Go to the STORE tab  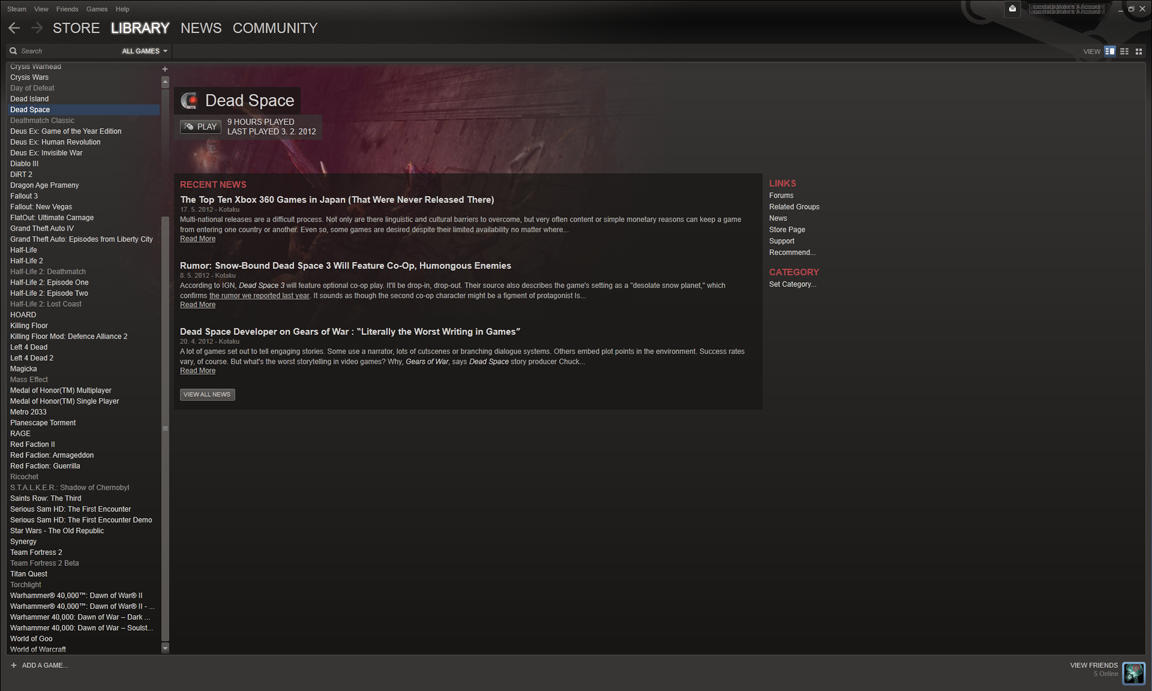(76, 28)
